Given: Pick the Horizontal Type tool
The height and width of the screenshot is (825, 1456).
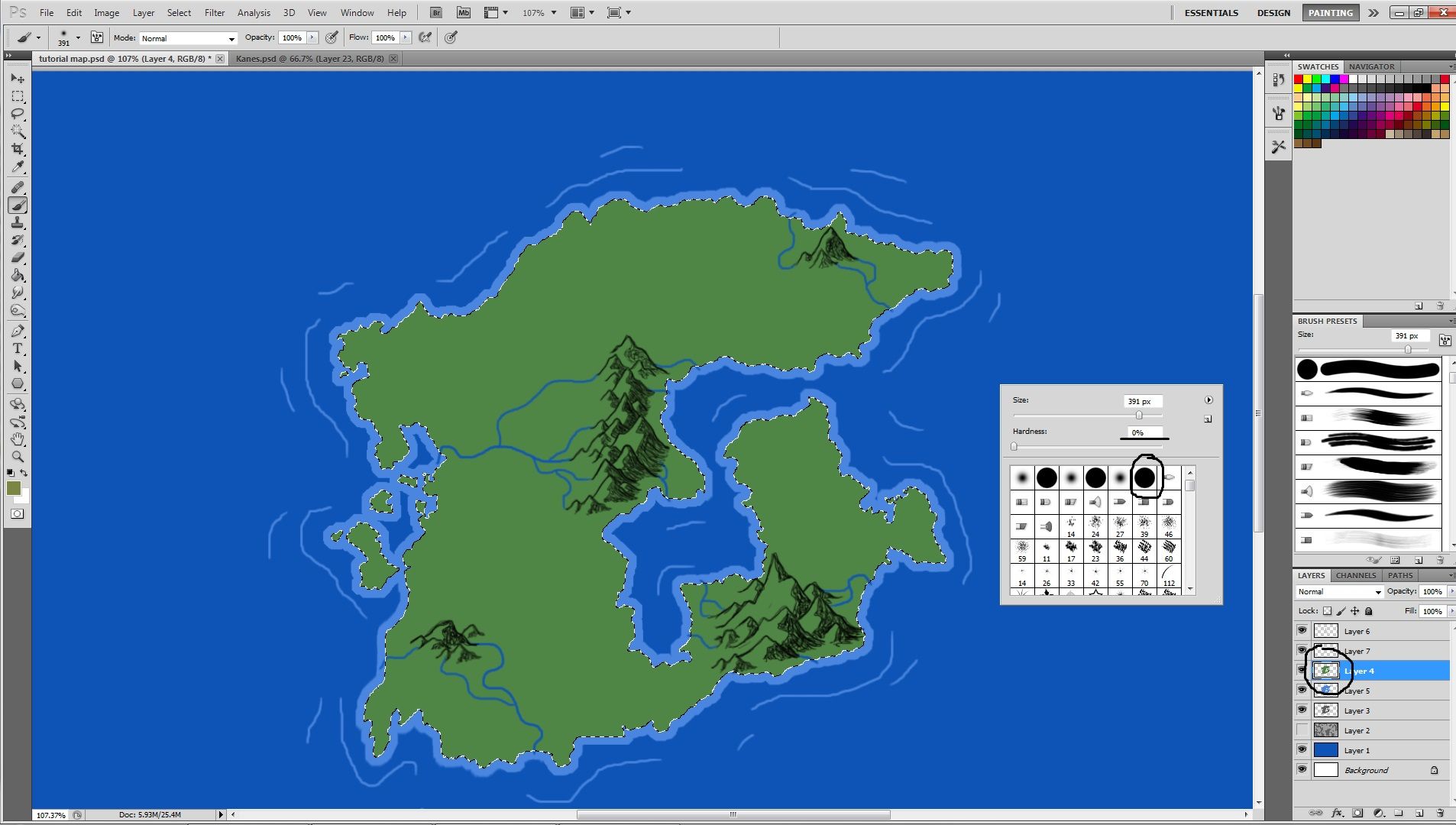Looking at the screenshot, I should point(18,348).
